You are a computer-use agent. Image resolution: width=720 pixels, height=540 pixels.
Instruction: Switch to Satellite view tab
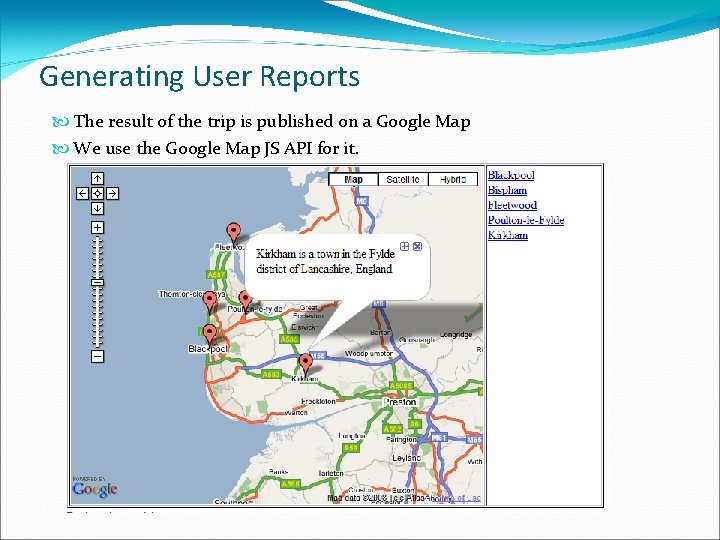coord(403,180)
